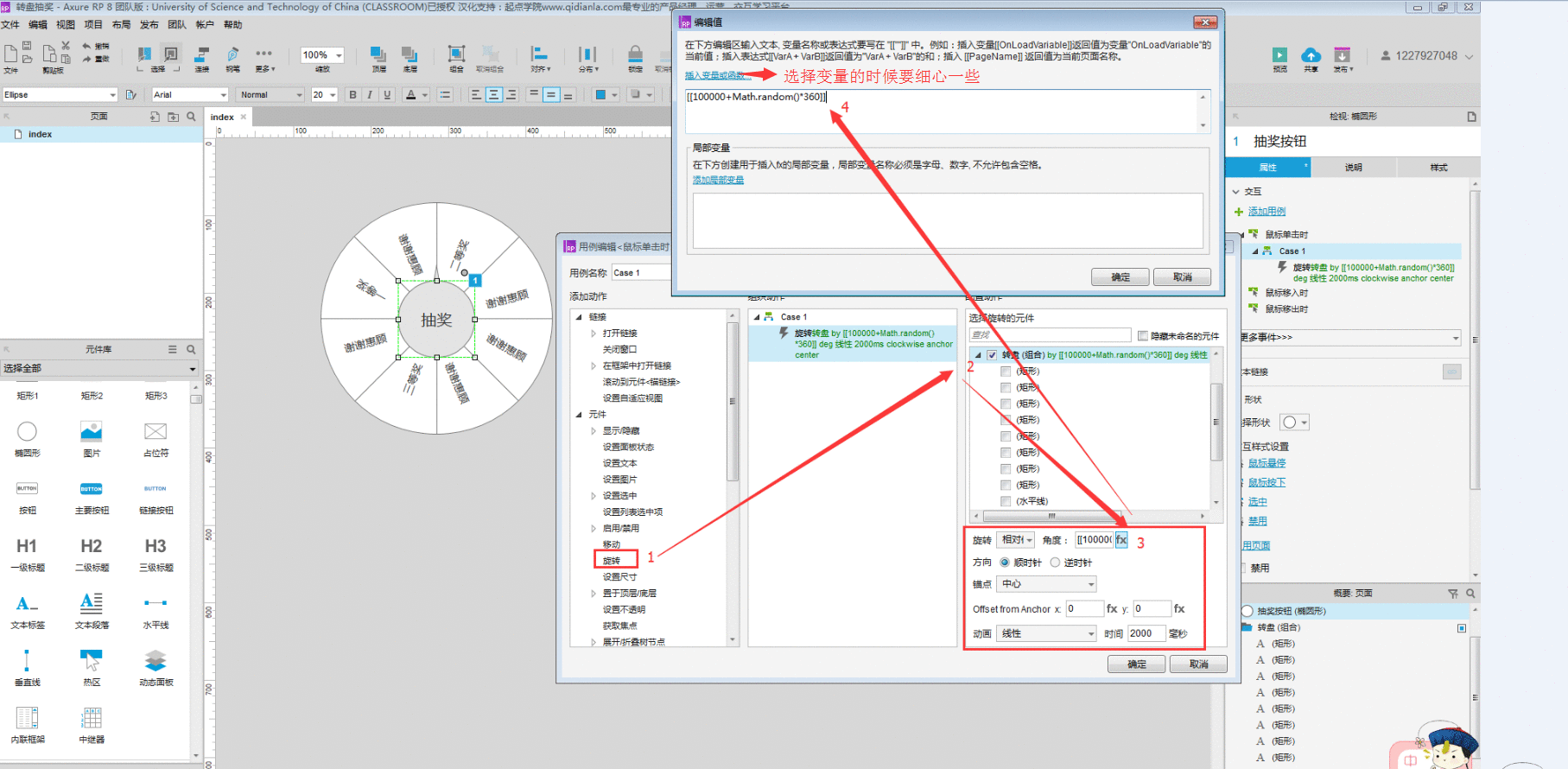Toggle checkbox for 转盘 (组合) widget
The height and width of the screenshot is (769, 1568).
[x=993, y=355]
